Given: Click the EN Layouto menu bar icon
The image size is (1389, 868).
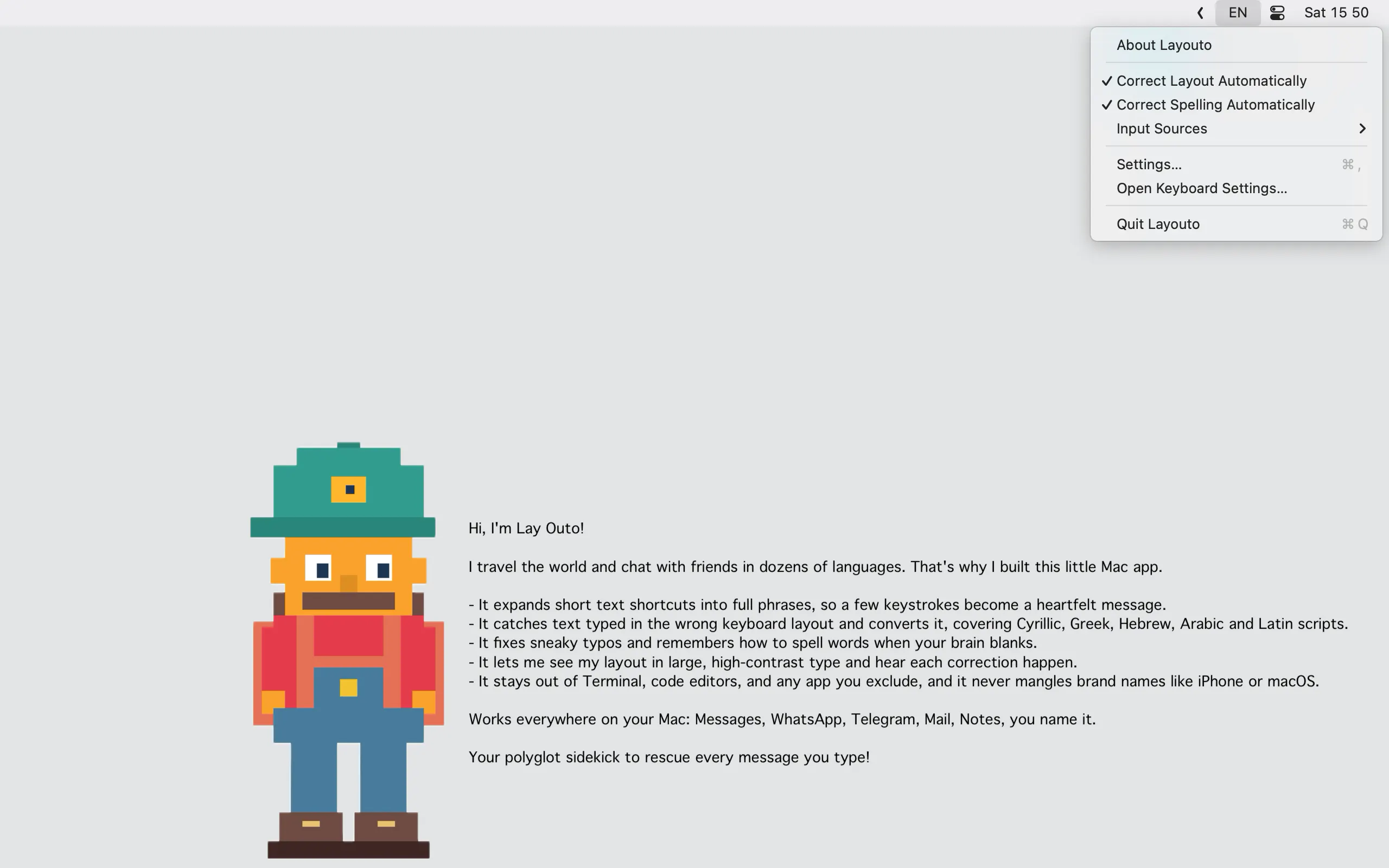Looking at the screenshot, I should click(1238, 12).
